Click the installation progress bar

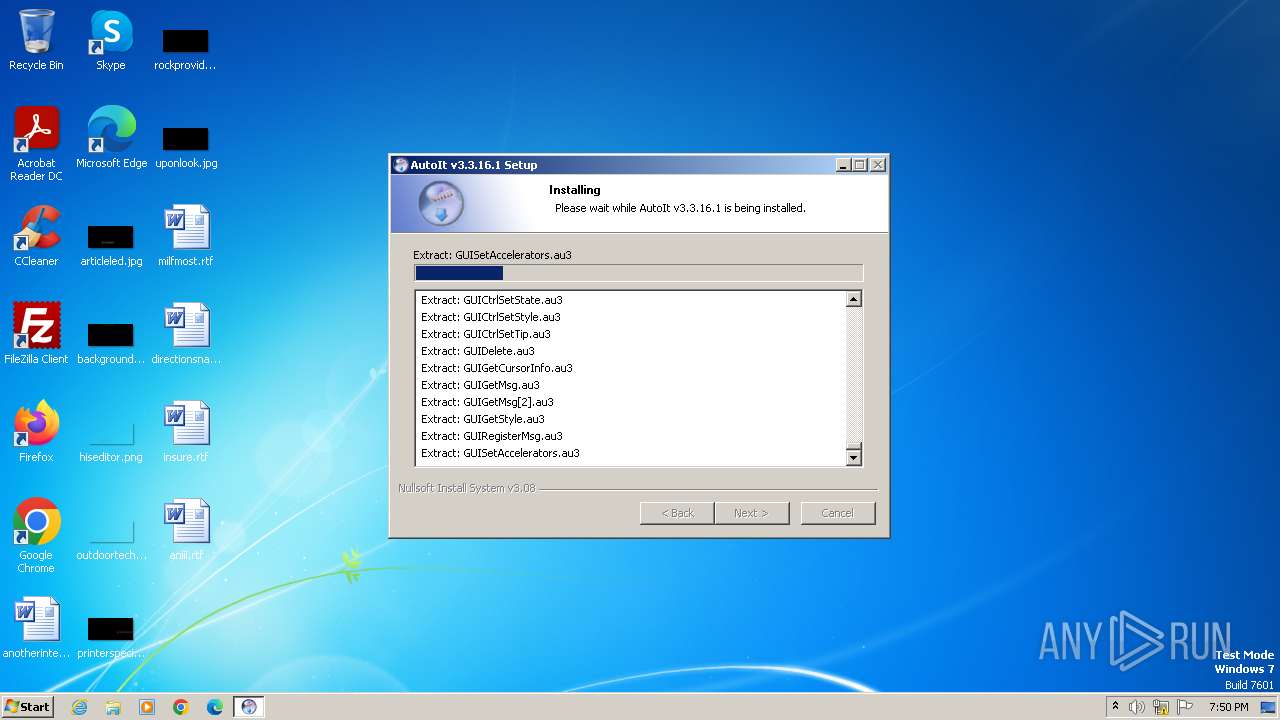(638, 273)
